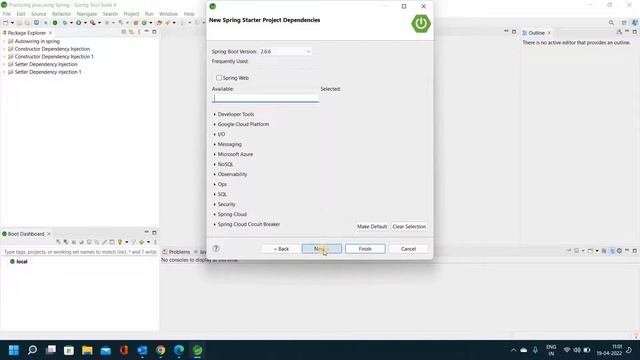Open Windows Start menu

tap(14, 350)
